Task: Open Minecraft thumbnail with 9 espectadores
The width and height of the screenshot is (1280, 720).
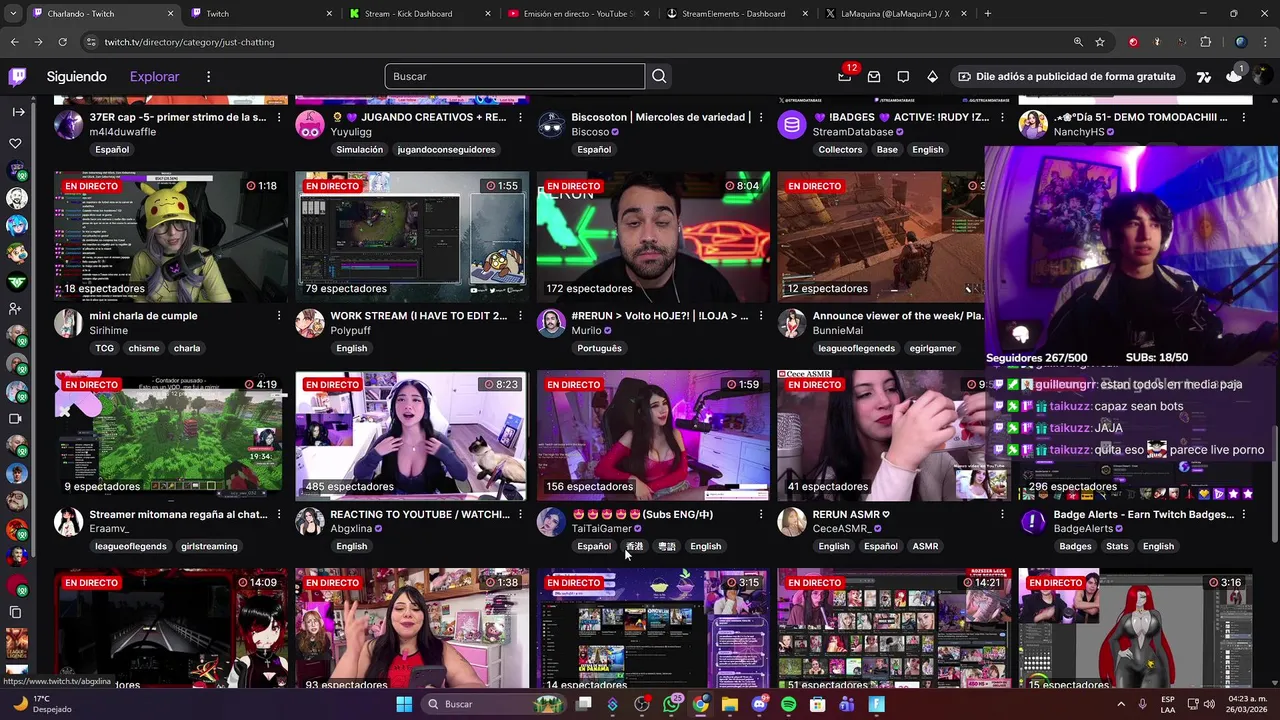Action: click(171, 435)
